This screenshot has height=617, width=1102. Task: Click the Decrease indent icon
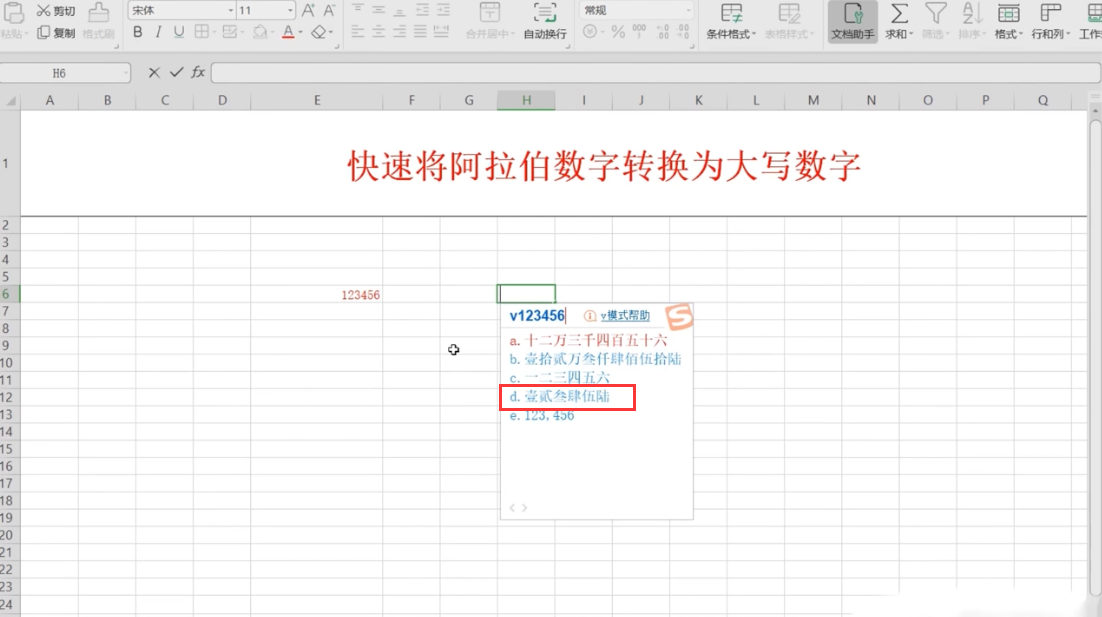coord(422,10)
